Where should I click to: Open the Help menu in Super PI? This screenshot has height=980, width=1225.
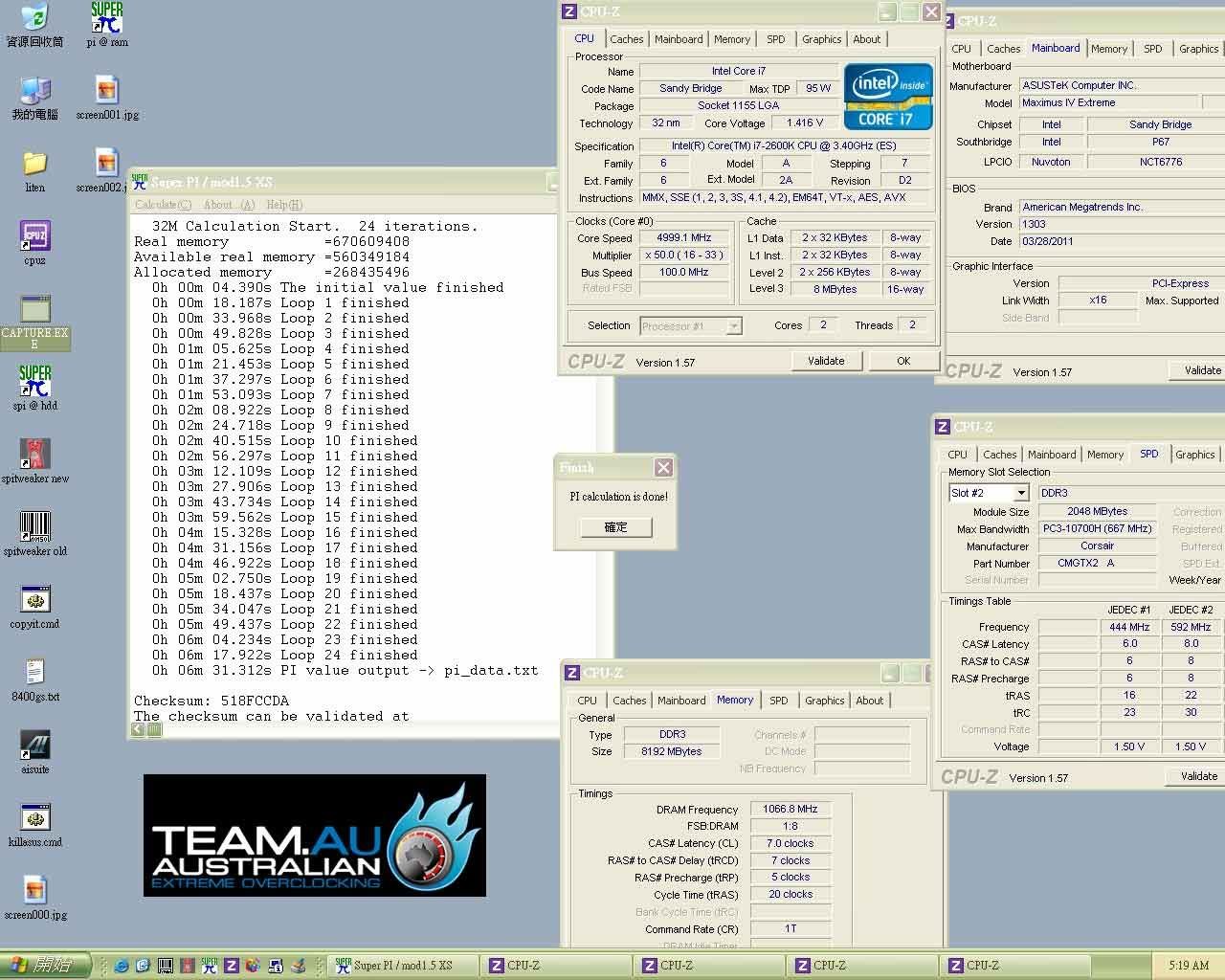pos(283,205)
